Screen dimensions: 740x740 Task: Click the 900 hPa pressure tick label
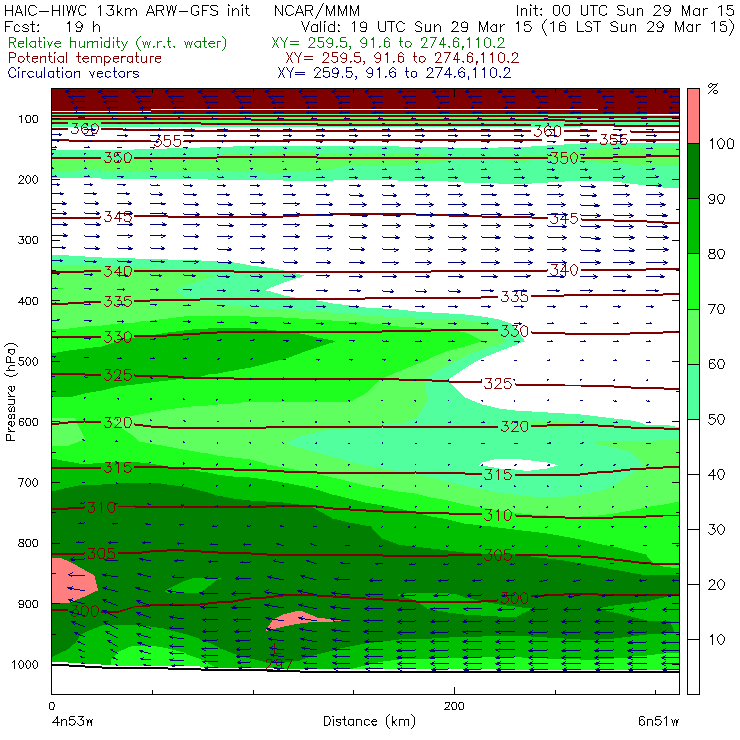click(x=28, y=604)
